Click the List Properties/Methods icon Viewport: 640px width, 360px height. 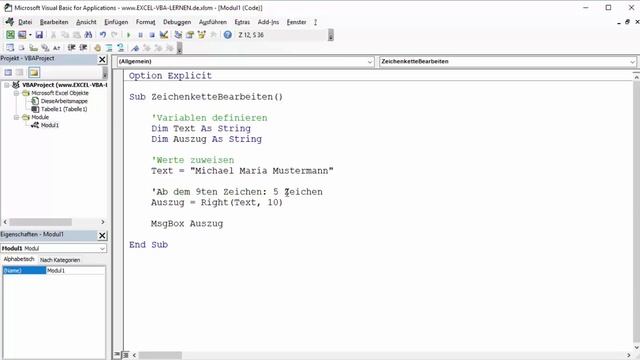click(10, 48)
